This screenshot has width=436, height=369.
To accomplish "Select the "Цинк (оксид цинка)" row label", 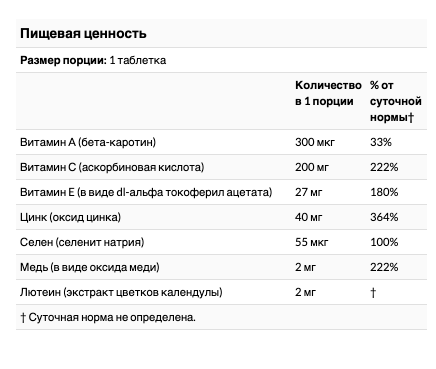I will click(70, 217).
